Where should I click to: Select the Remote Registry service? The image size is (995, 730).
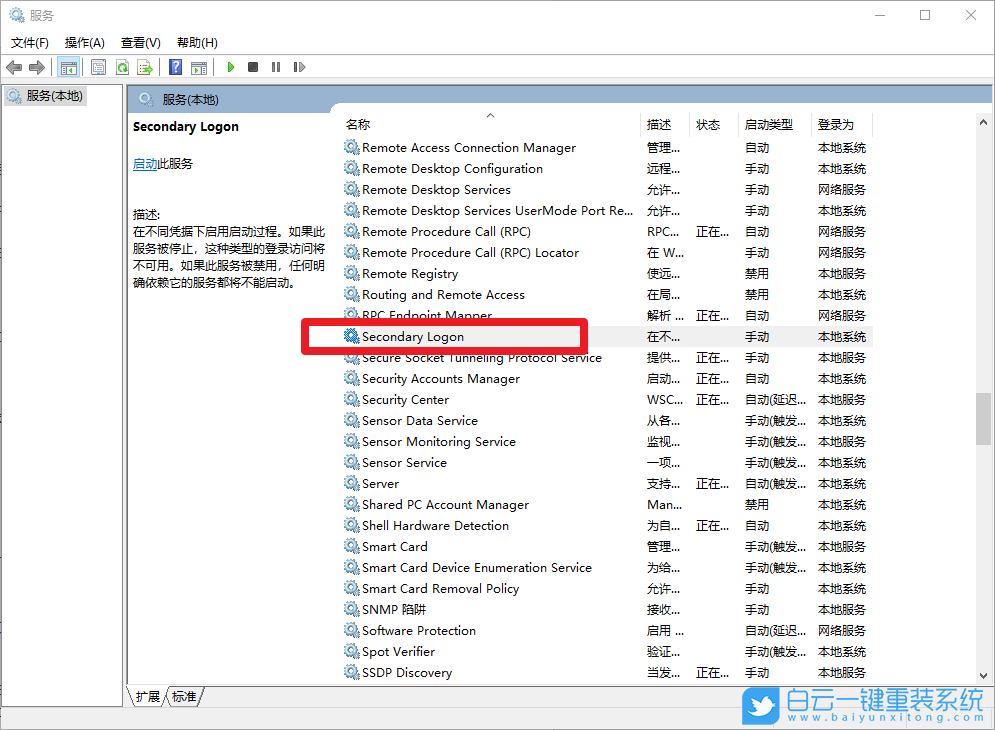[x=410, y=273]
